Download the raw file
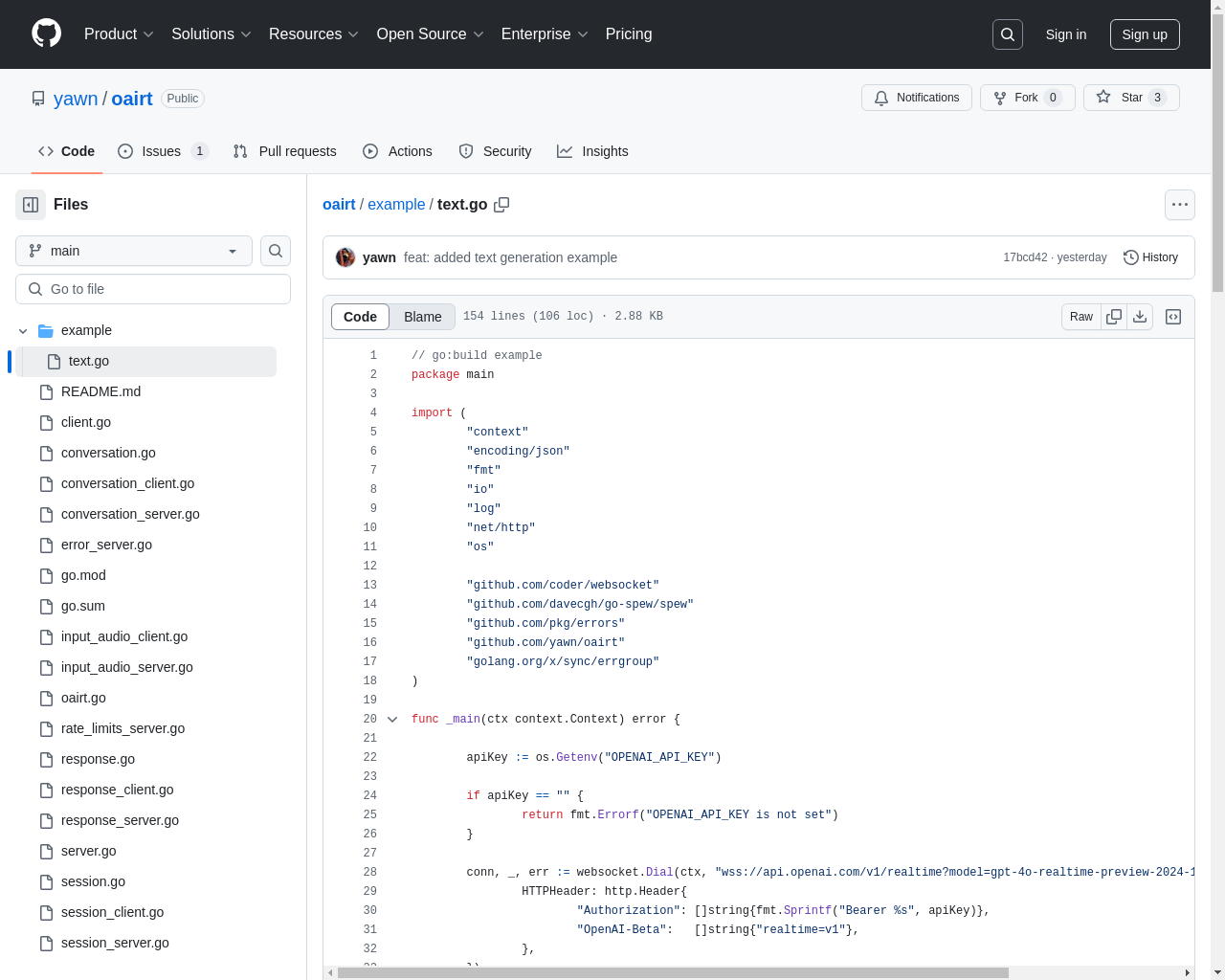 (1140, 317)
